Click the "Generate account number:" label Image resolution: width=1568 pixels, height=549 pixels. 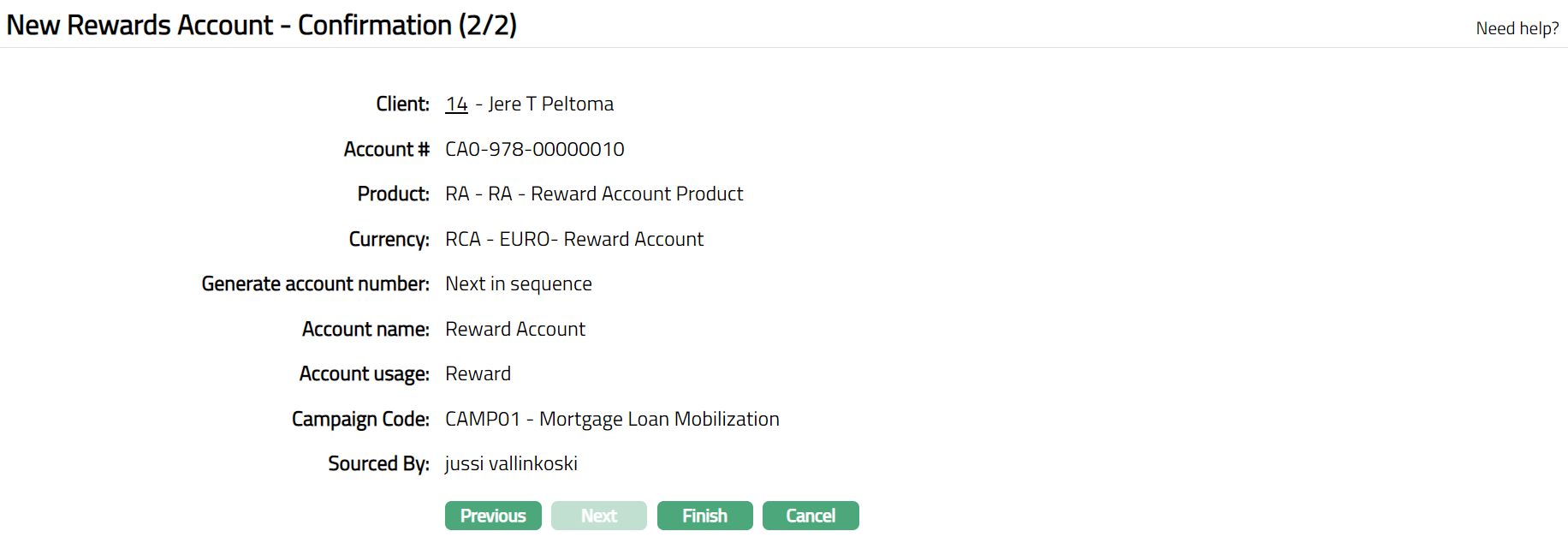(x=315, y=284)
